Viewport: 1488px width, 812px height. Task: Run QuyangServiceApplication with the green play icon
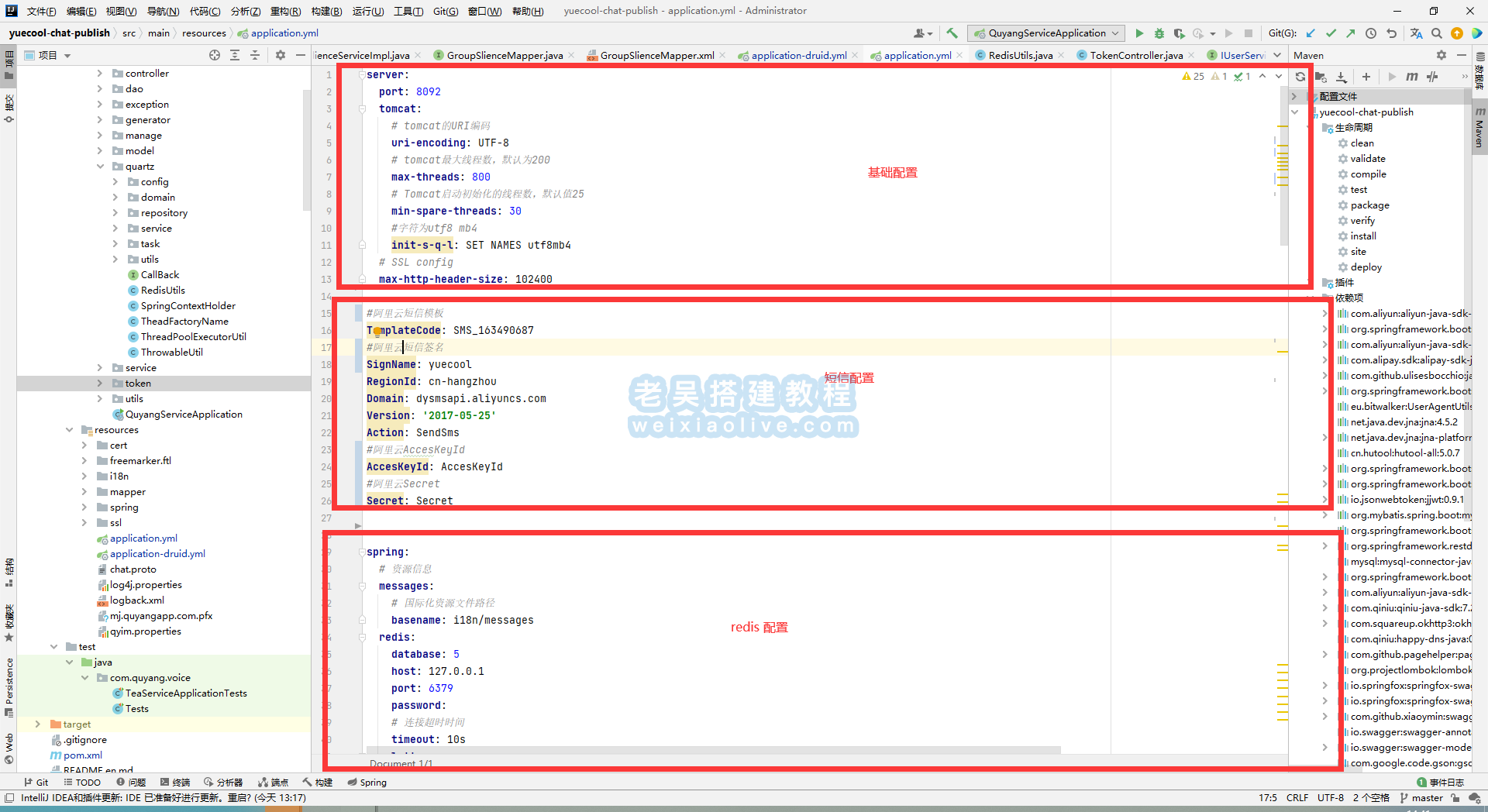point(1139,33)
